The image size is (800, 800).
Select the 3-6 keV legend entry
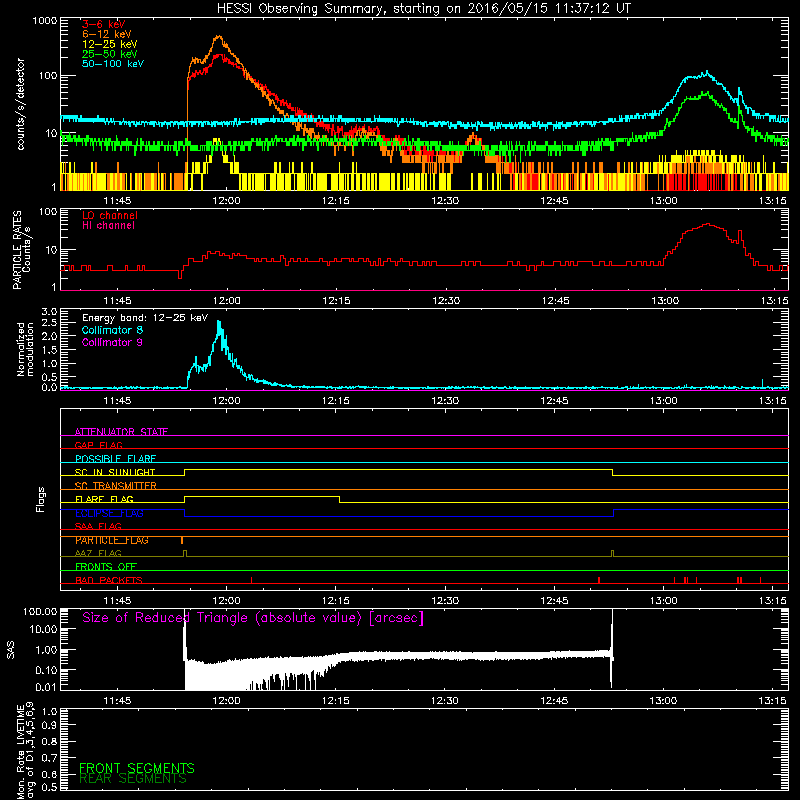pos(104,24)
